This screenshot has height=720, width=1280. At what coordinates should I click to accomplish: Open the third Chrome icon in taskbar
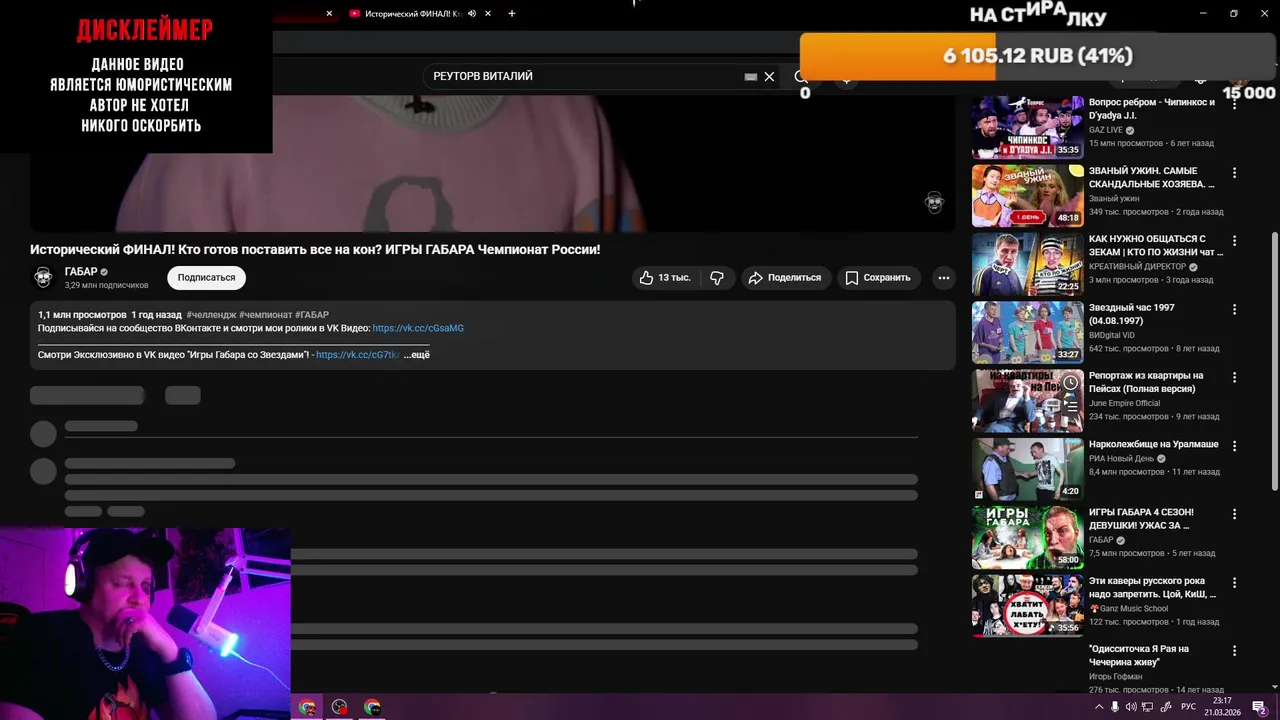372,707
